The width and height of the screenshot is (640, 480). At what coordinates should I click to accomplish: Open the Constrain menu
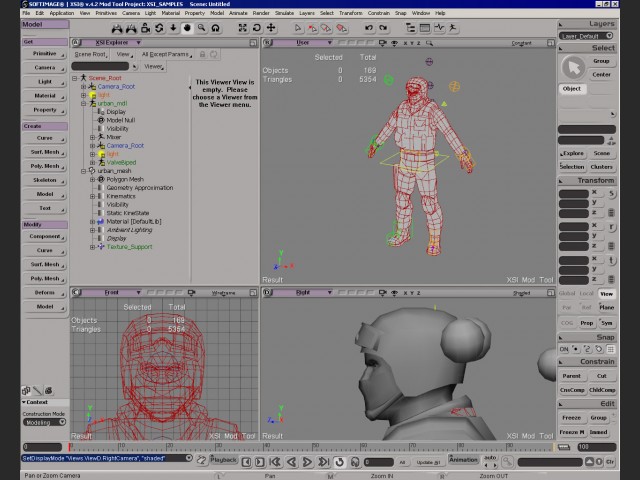tap(379, 13)
